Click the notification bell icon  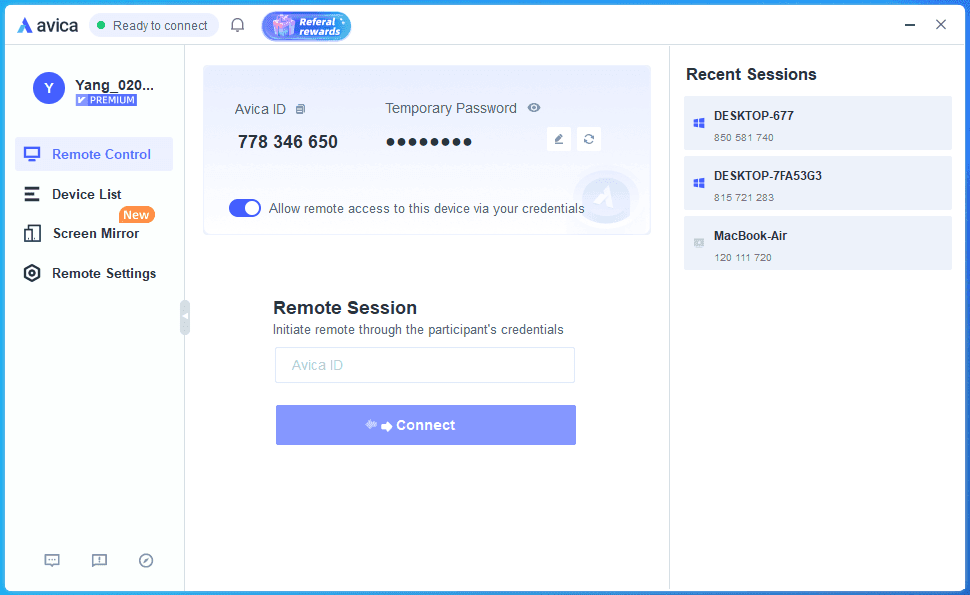tap(237, 25)
